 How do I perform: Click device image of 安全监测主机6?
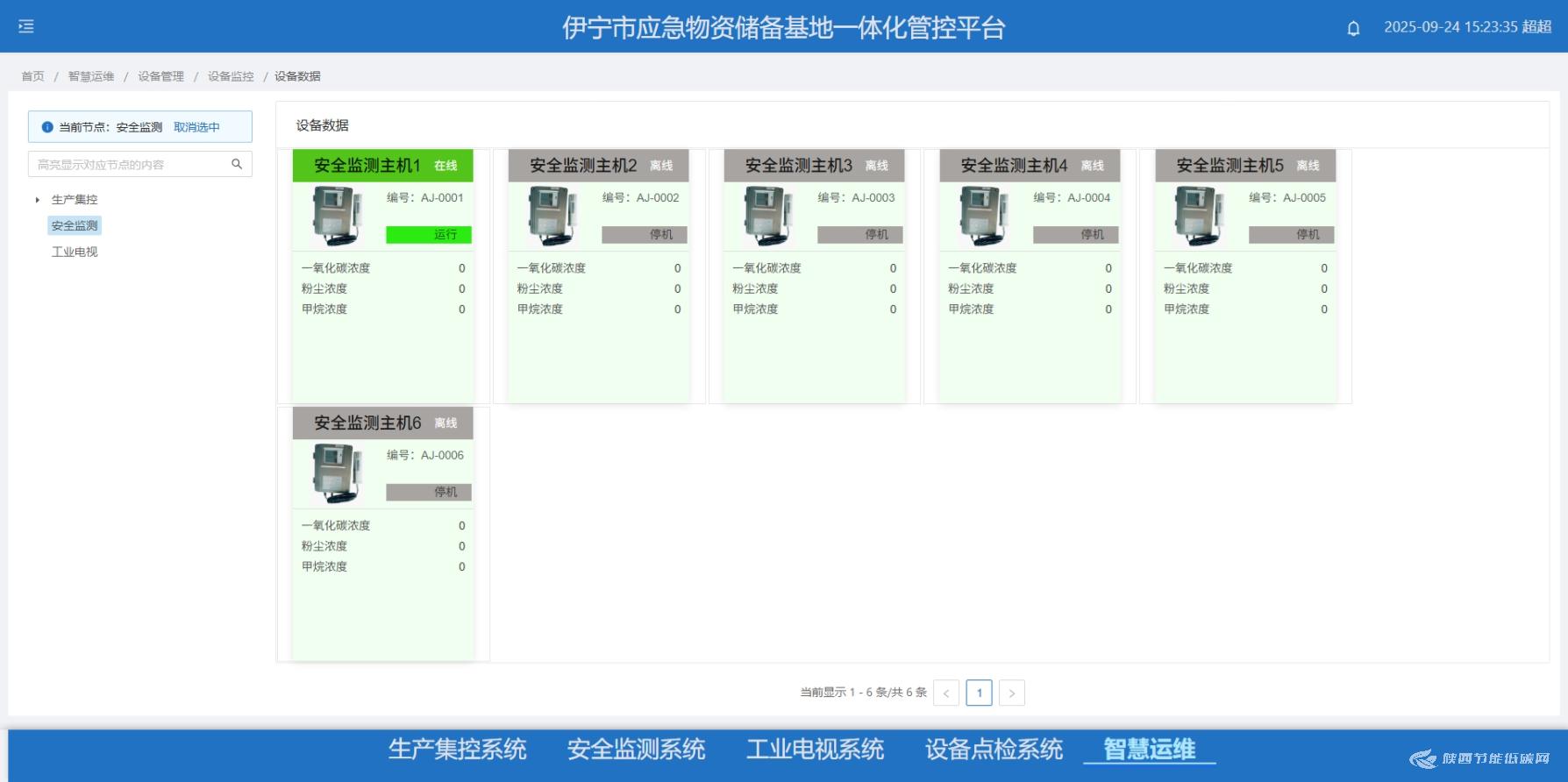[337, 473]
